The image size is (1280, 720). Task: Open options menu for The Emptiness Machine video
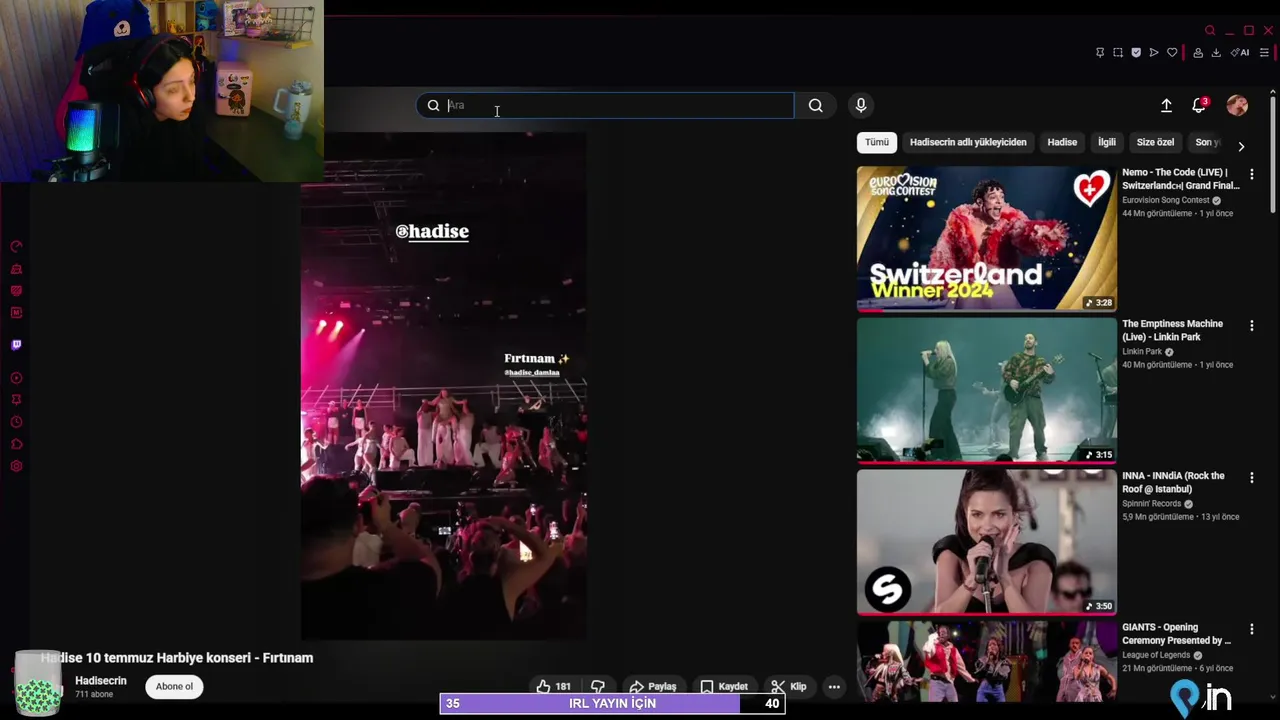pos(1251,325)
